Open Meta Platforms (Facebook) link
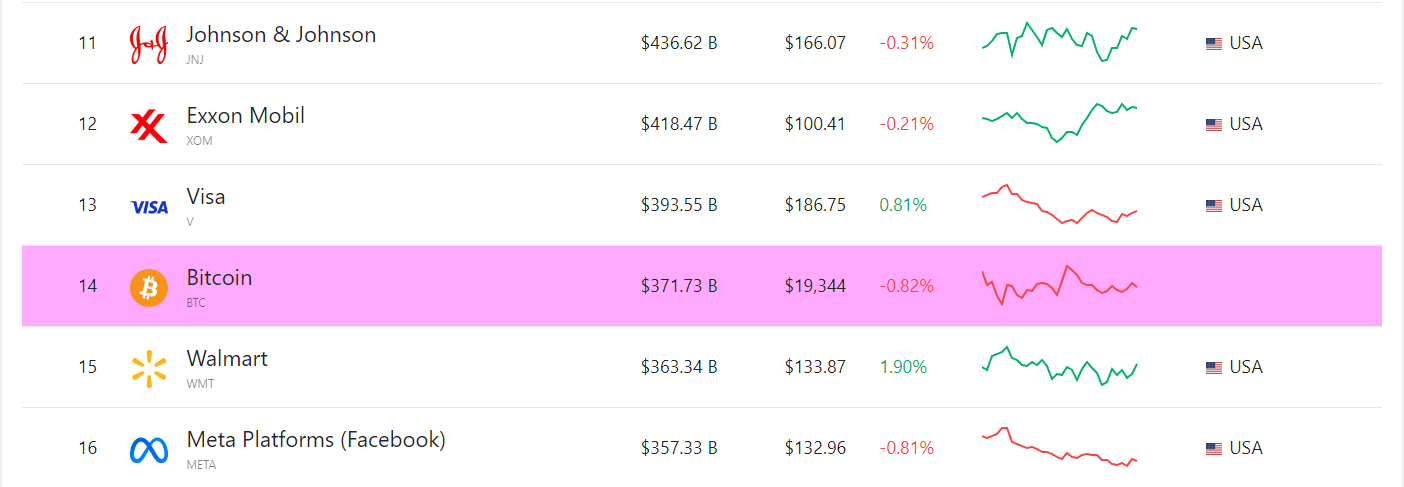The width and height of the screenshot is (1404, 487). (x=316, y=440)
